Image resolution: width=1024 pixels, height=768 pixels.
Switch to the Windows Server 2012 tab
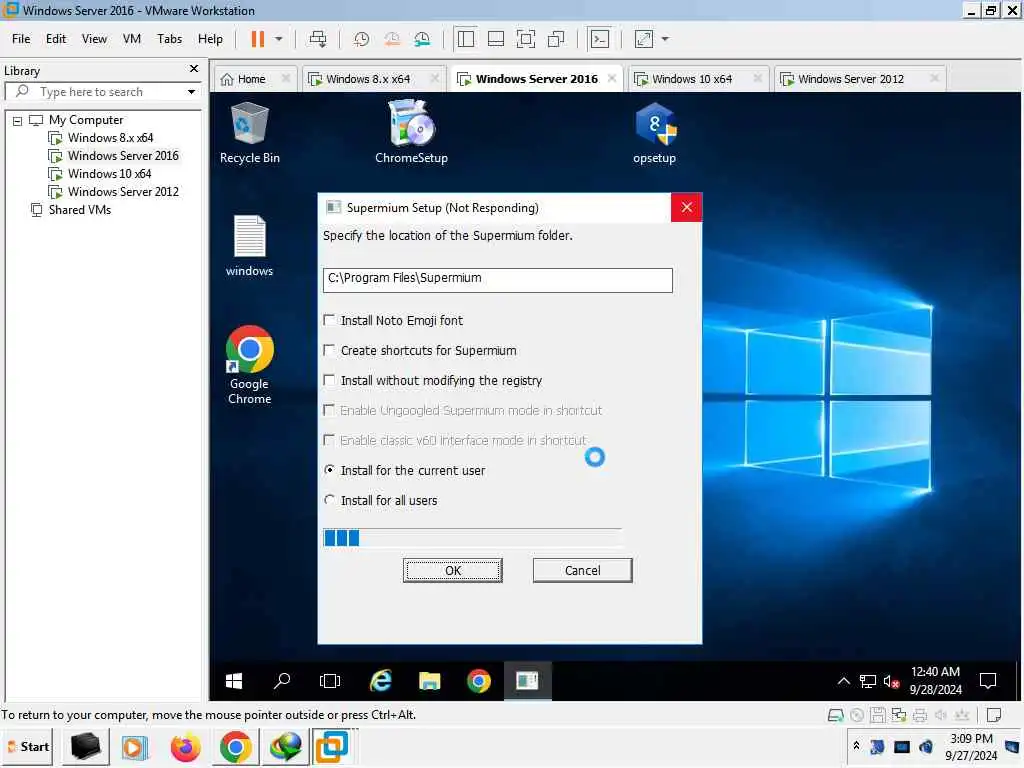click(x=850, y=79)
